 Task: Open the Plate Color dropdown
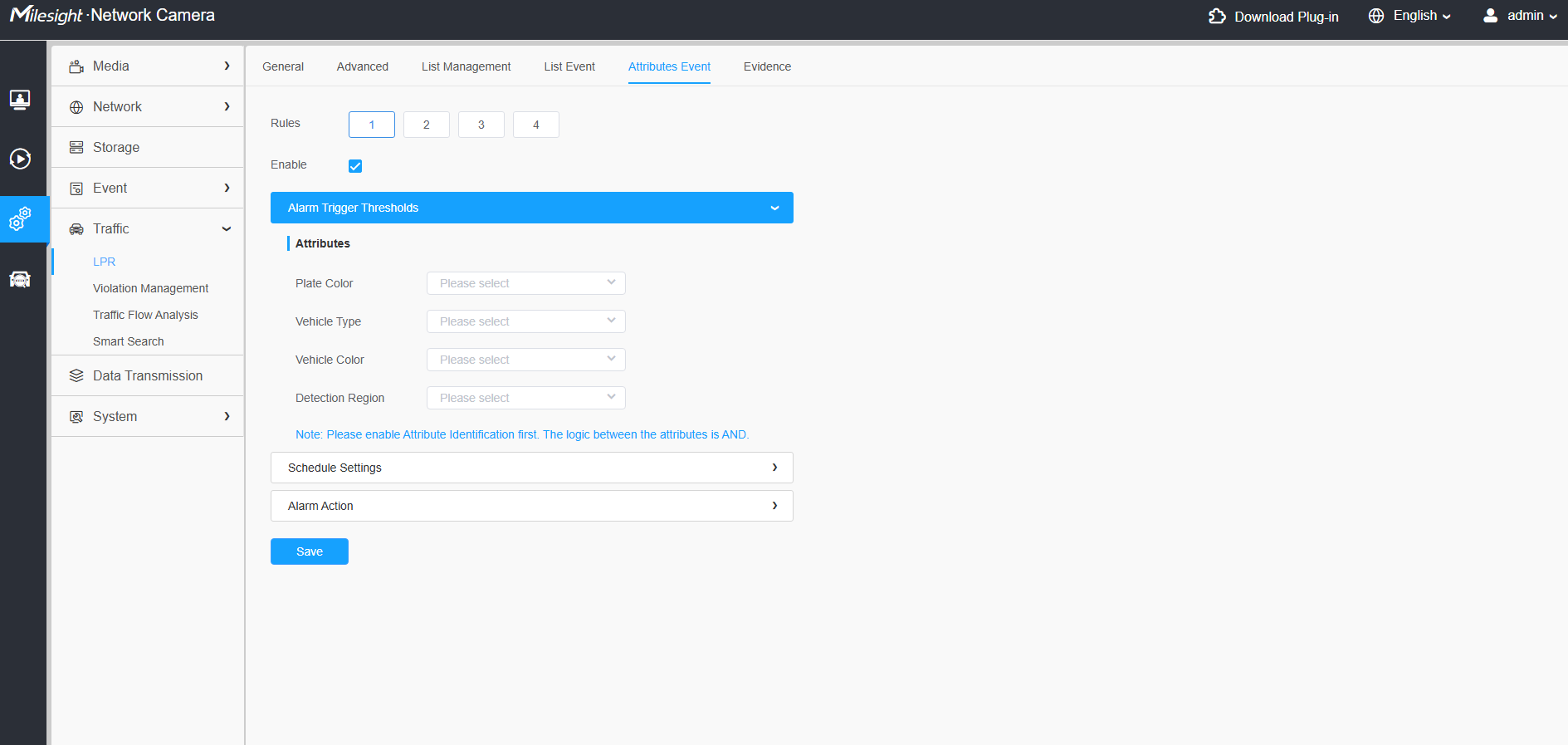pyautogui.click(x=526, y=283)
